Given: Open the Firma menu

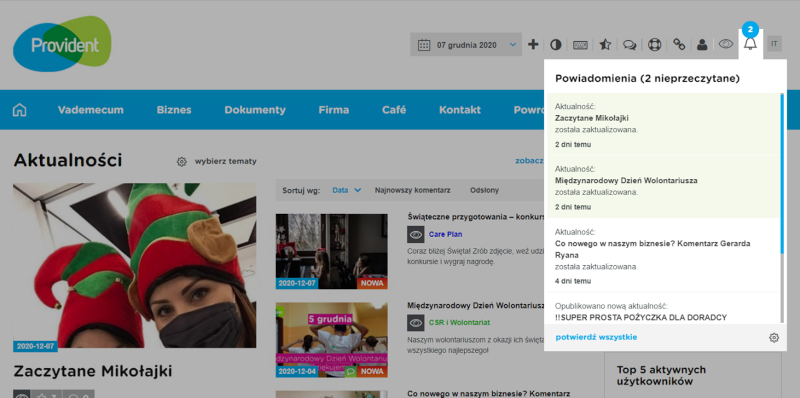Looking at the screenshot, I should coord(334,110).
